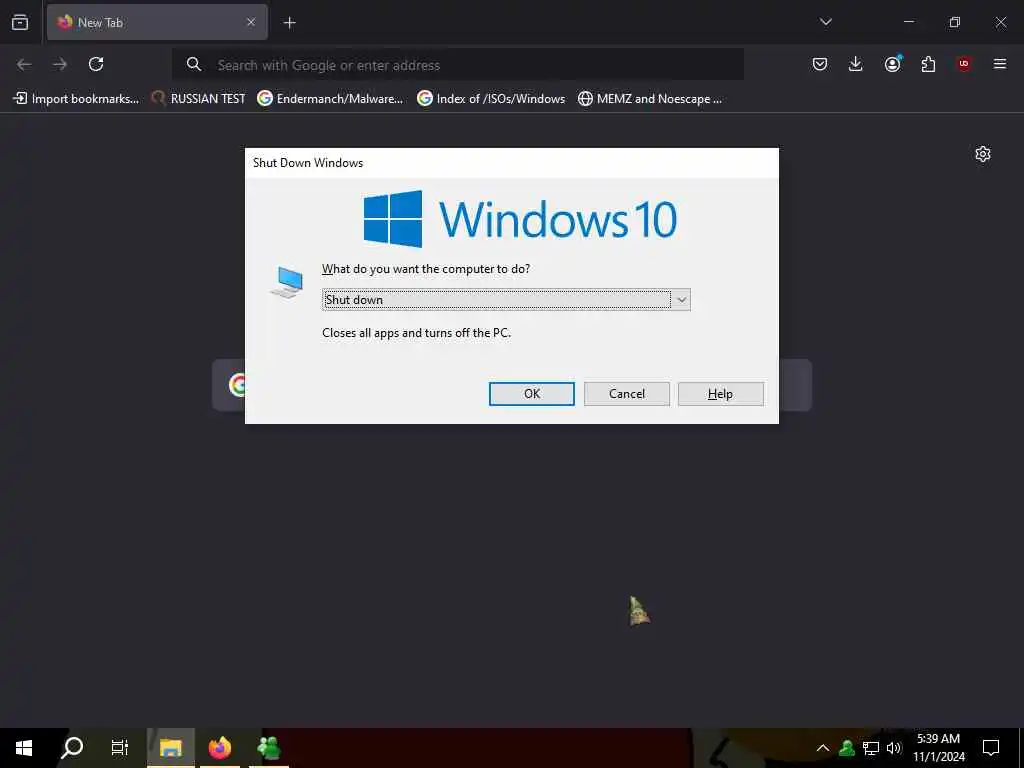
Task: Open new tab personalize gear icon
Action: 983,154
